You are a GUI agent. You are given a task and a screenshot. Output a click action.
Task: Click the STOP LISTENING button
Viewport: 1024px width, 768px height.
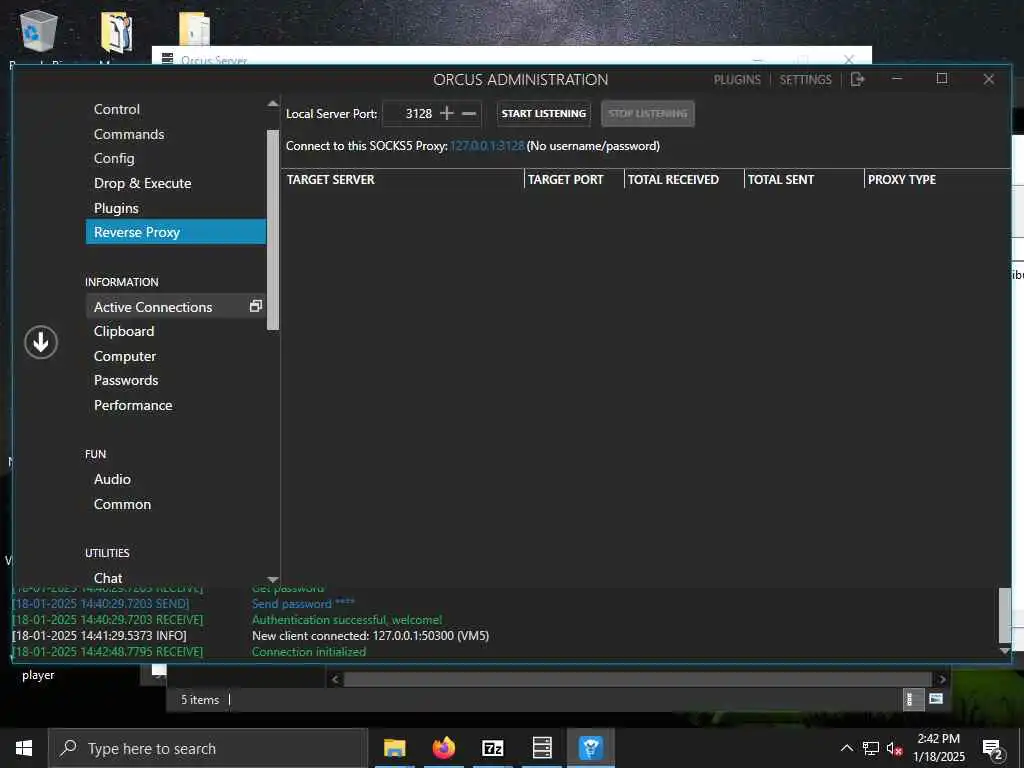[x=648, y=114]
